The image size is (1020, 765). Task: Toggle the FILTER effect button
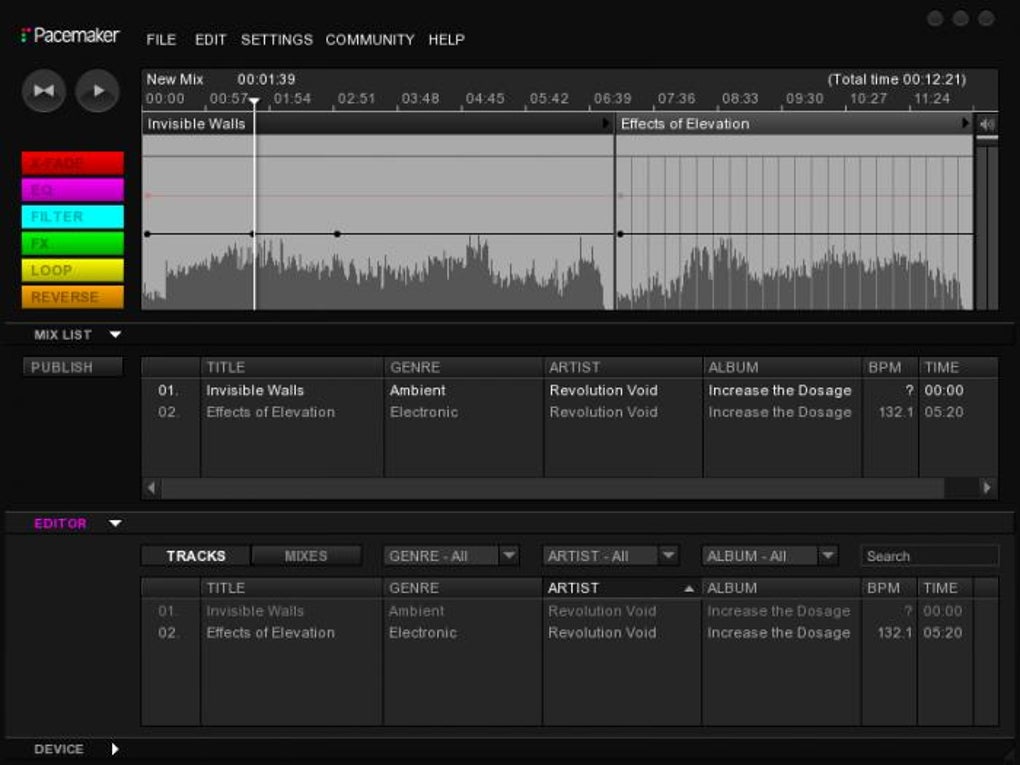pos(72,217)
